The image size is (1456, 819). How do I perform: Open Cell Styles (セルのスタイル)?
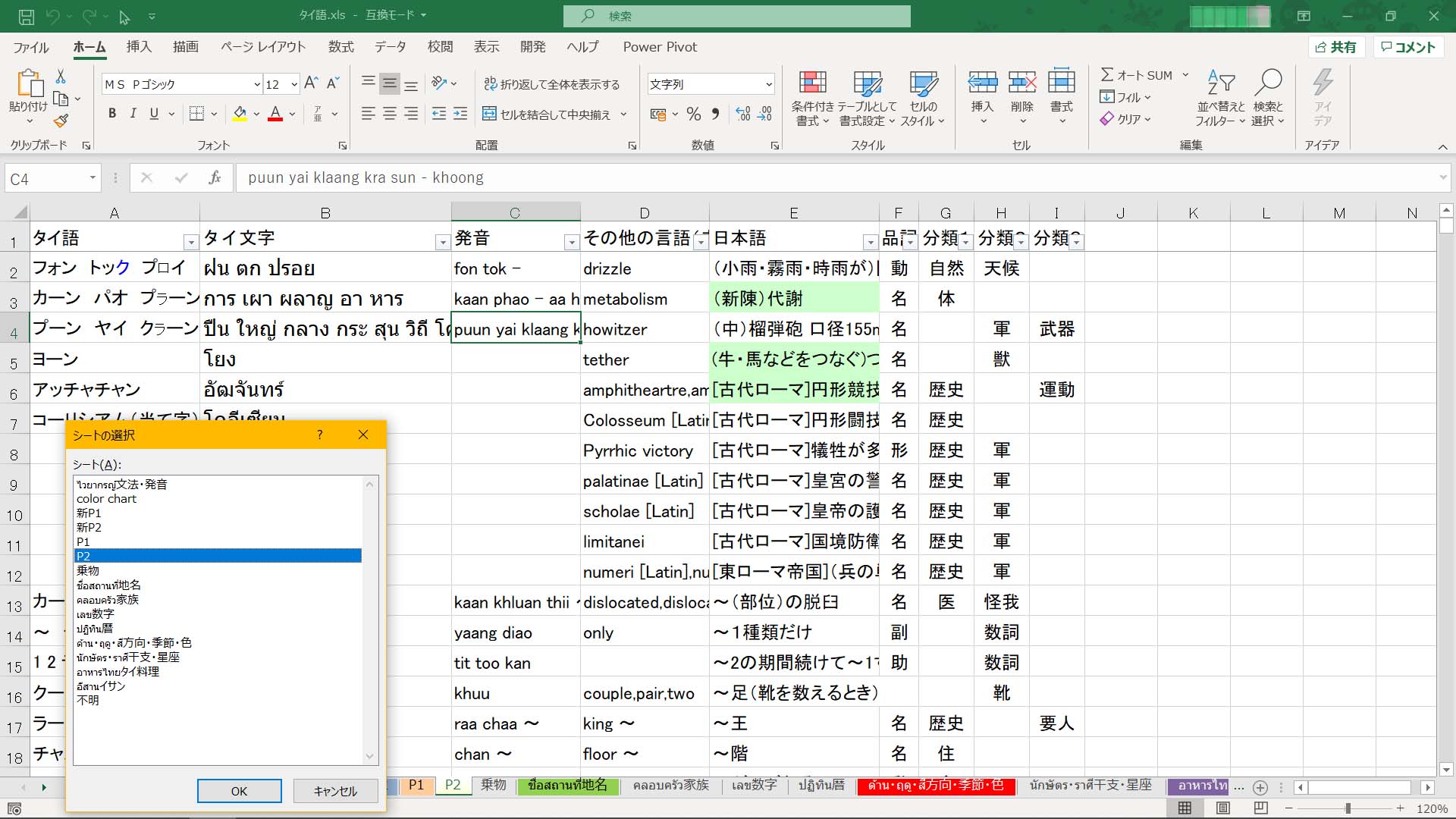[x=923, y=99]
